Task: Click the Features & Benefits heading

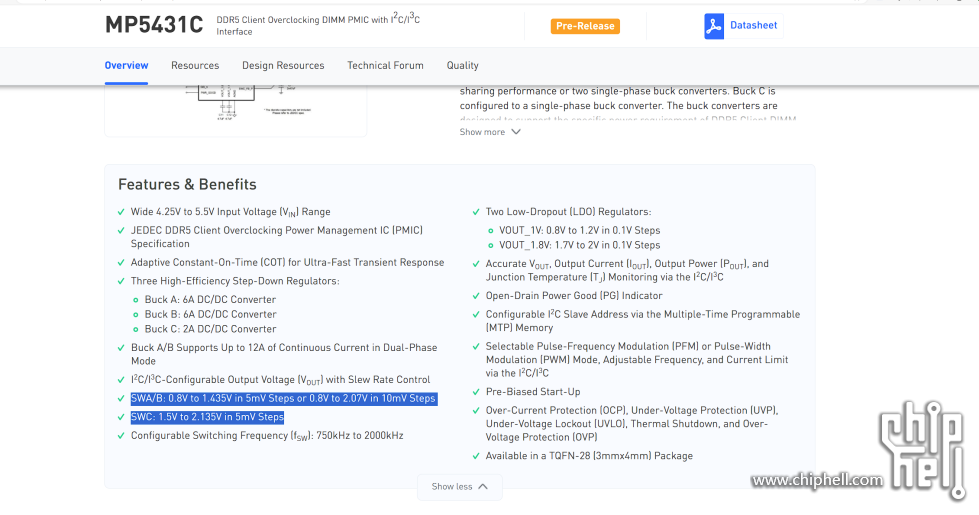Action: (x=187, y=184)
